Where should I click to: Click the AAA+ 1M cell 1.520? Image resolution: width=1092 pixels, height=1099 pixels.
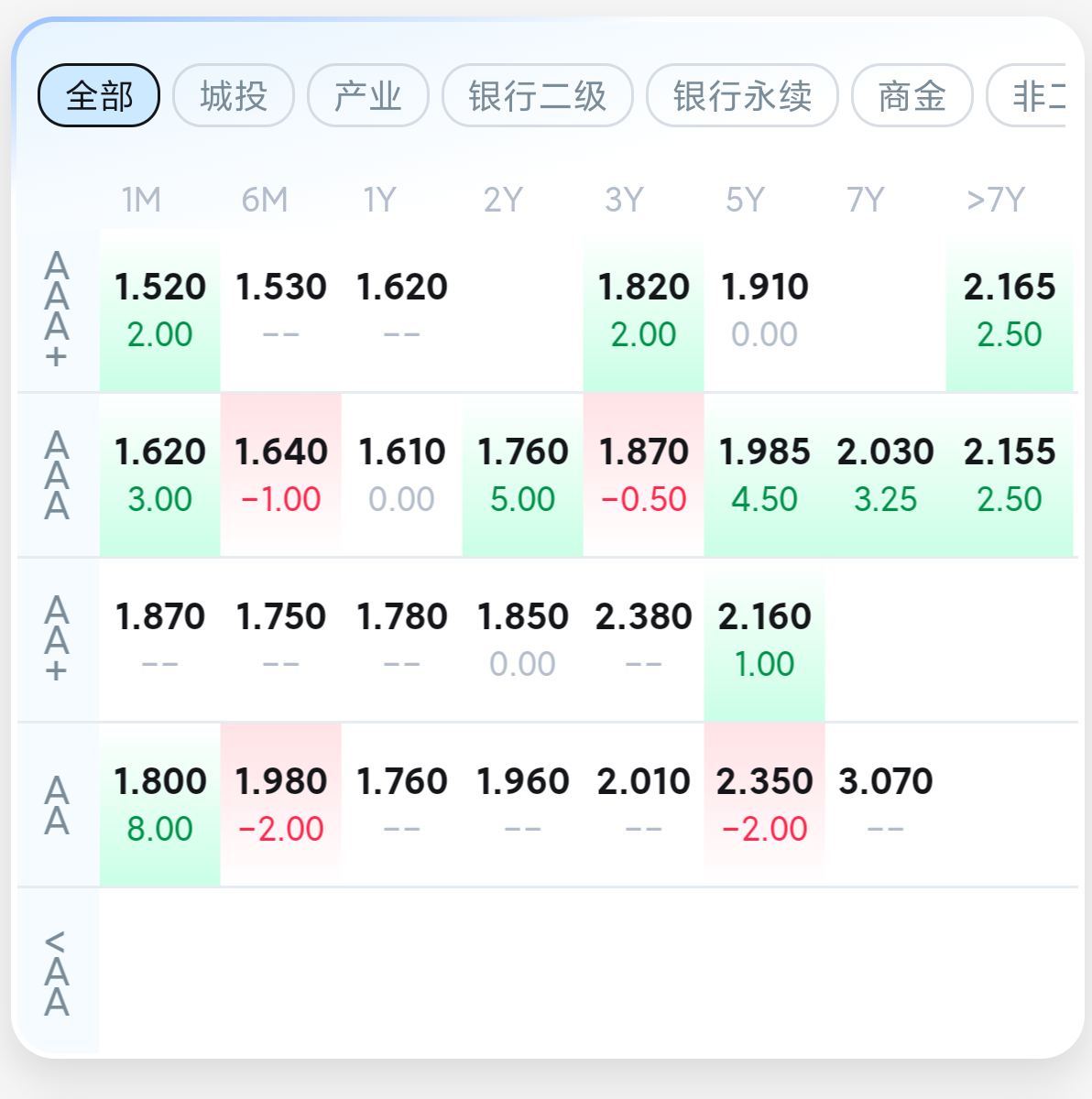tap(159, 310)
